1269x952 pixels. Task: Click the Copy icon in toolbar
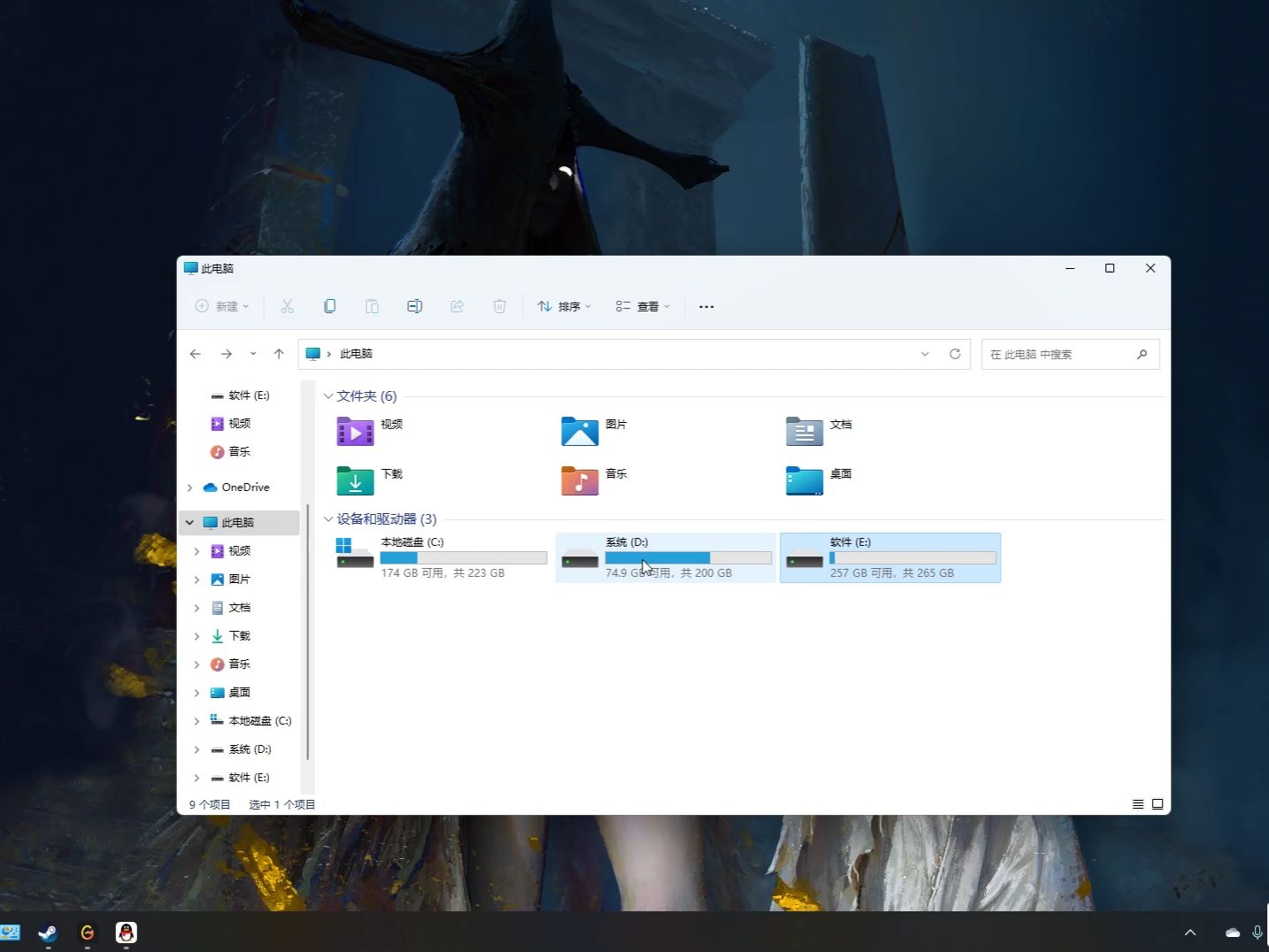click(329, 306)
